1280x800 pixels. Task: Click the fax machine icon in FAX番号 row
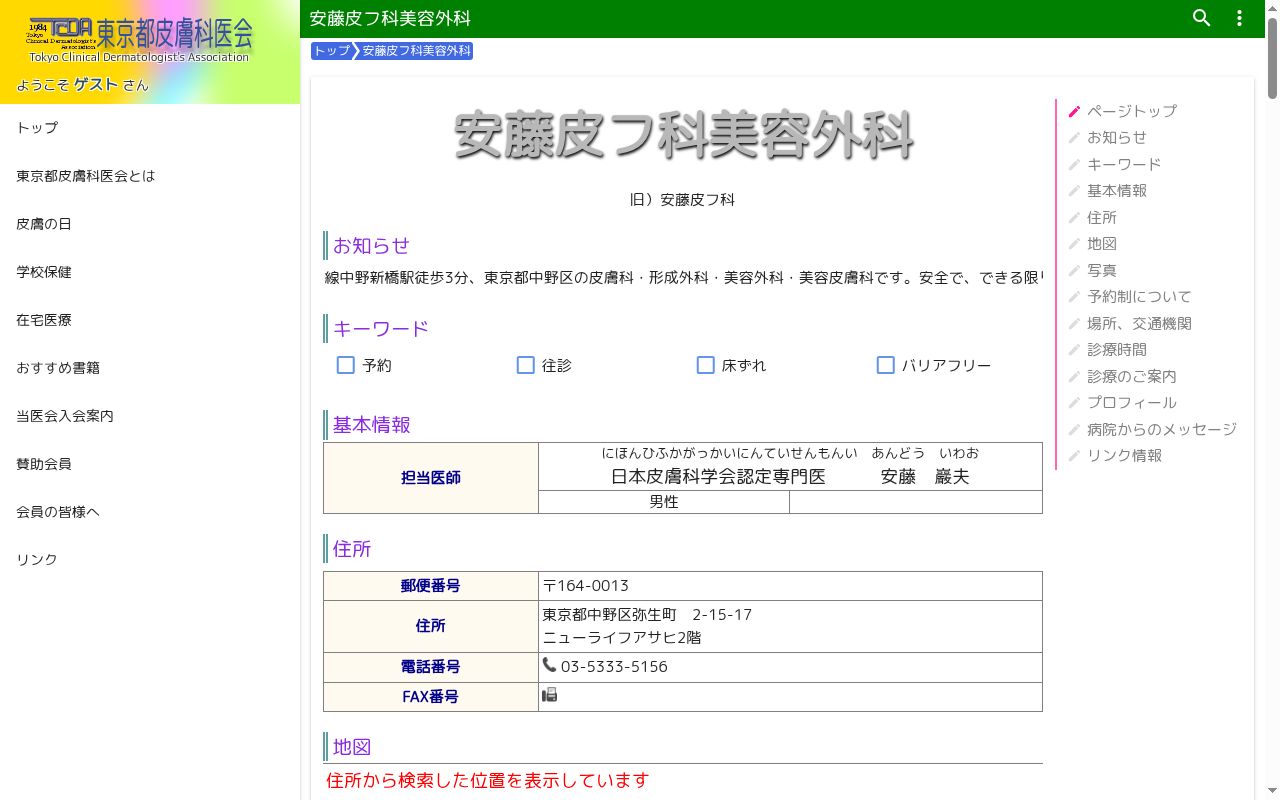pos(549,695)
